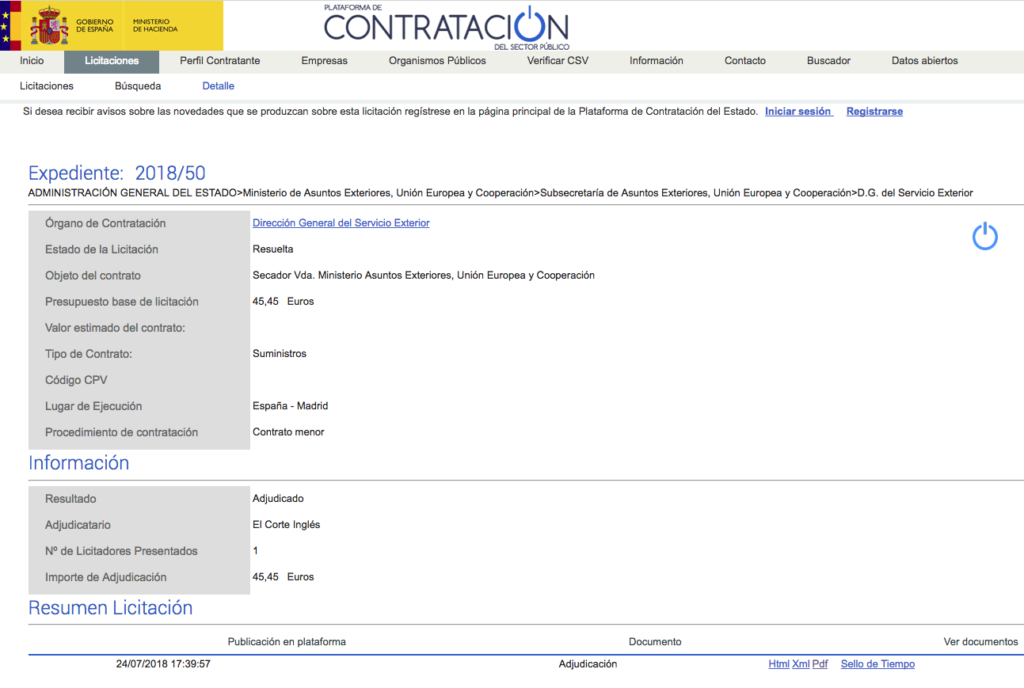Open the Información menu item
Screen dimensions: 1024x688
(656, 61)
